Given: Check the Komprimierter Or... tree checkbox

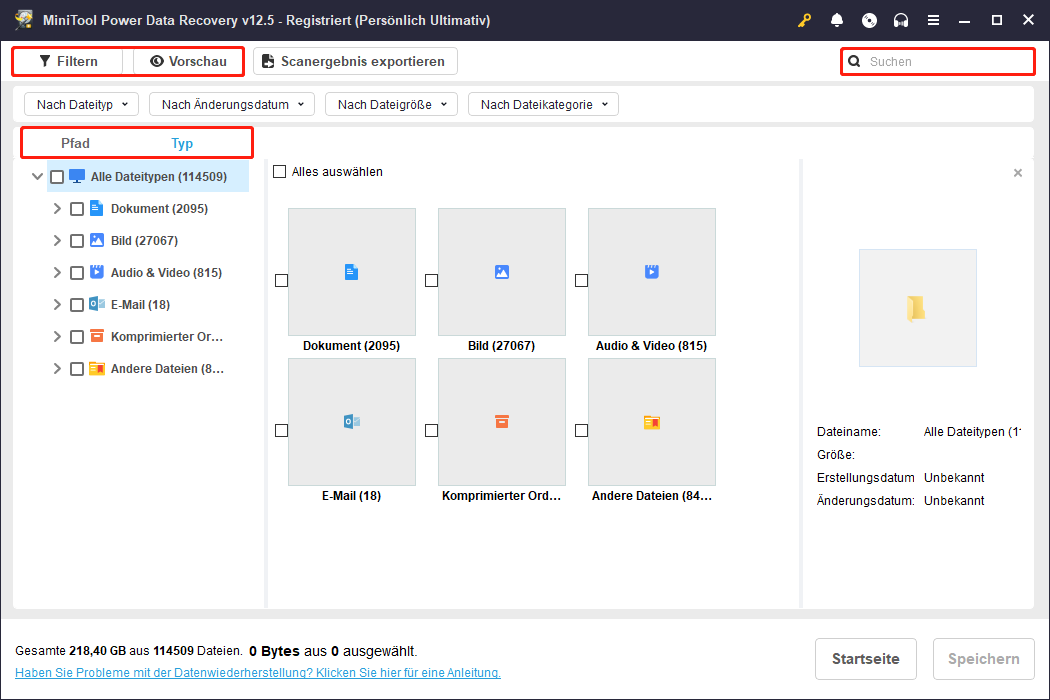Looking at the screenshot, I should coord(77,336).
